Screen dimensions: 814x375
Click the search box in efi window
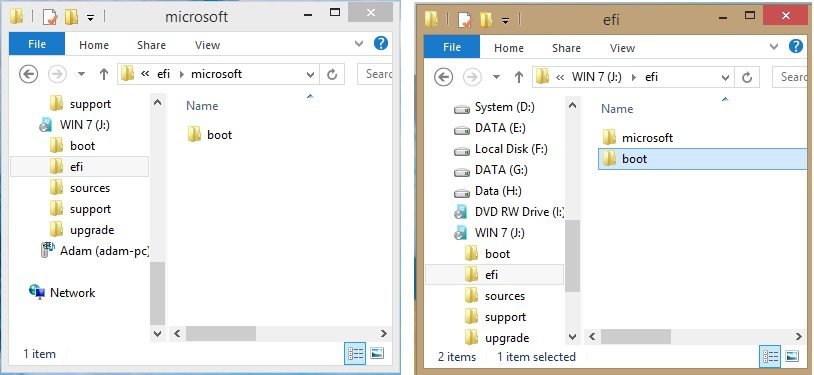790,77
